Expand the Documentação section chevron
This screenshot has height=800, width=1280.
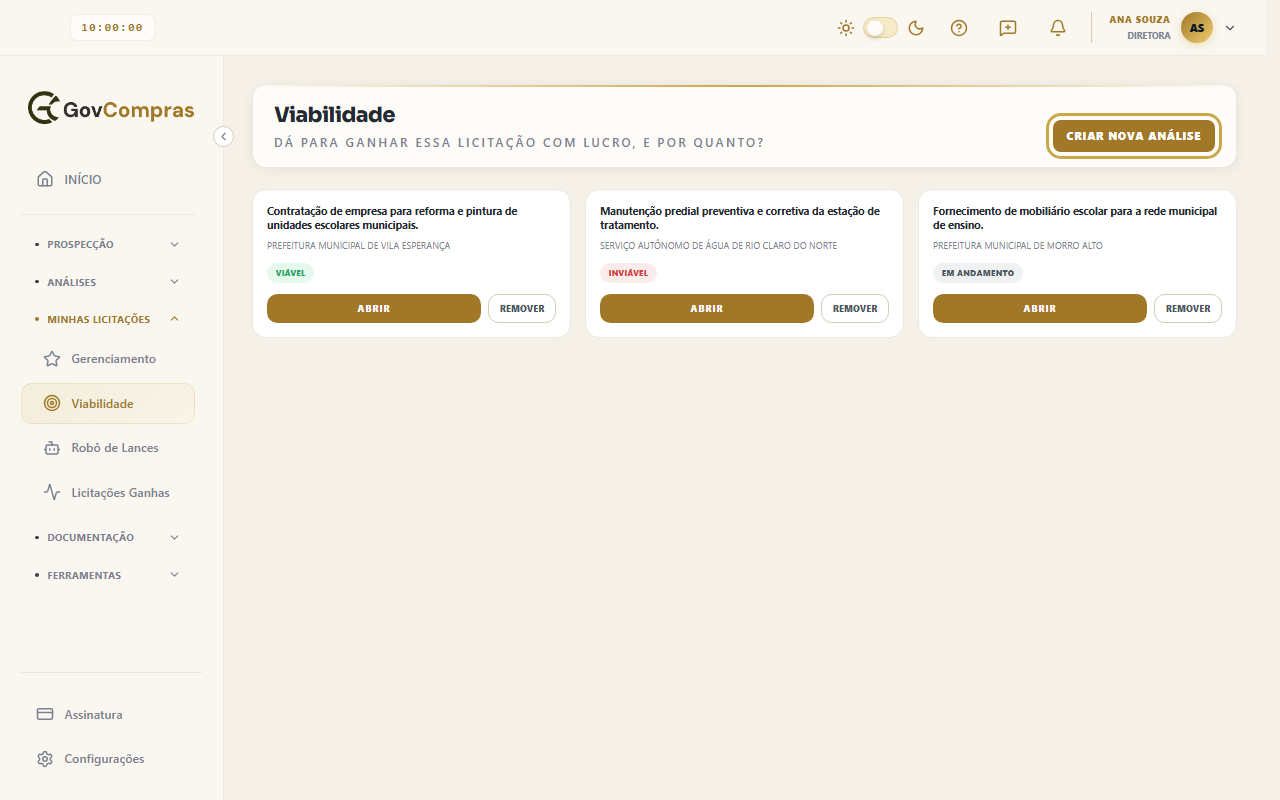tap(175, 537)
